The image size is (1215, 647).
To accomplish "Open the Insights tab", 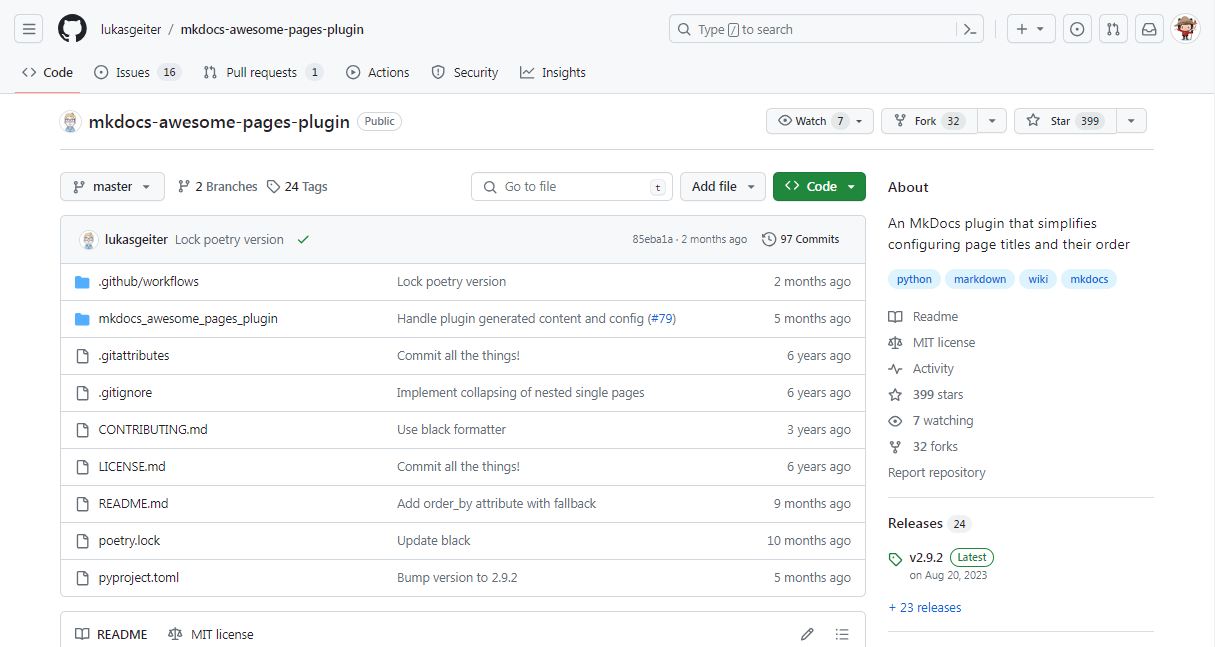I will coord(553,72).
